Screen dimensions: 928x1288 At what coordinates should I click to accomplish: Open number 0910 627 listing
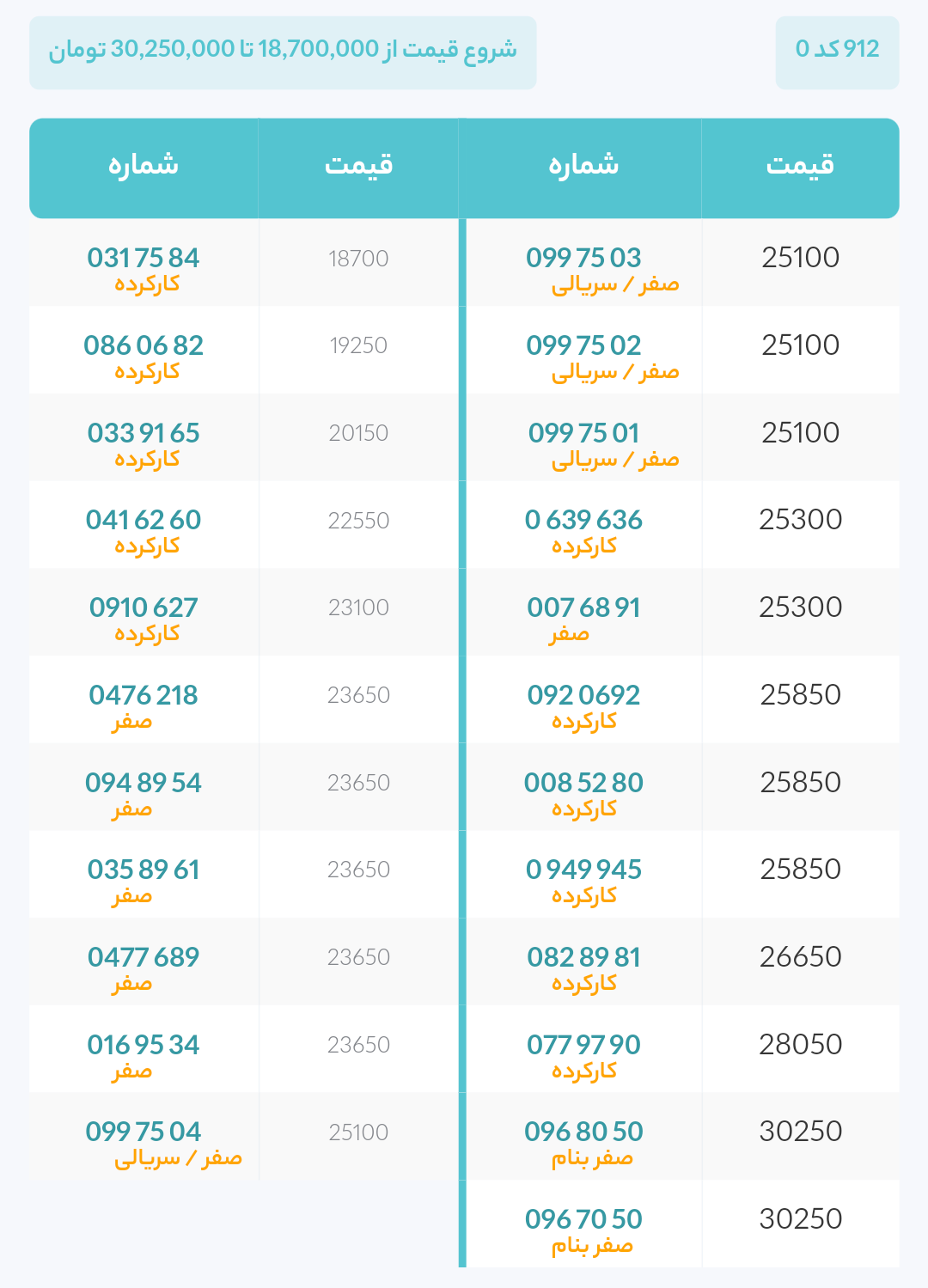[x=143, y=607]
